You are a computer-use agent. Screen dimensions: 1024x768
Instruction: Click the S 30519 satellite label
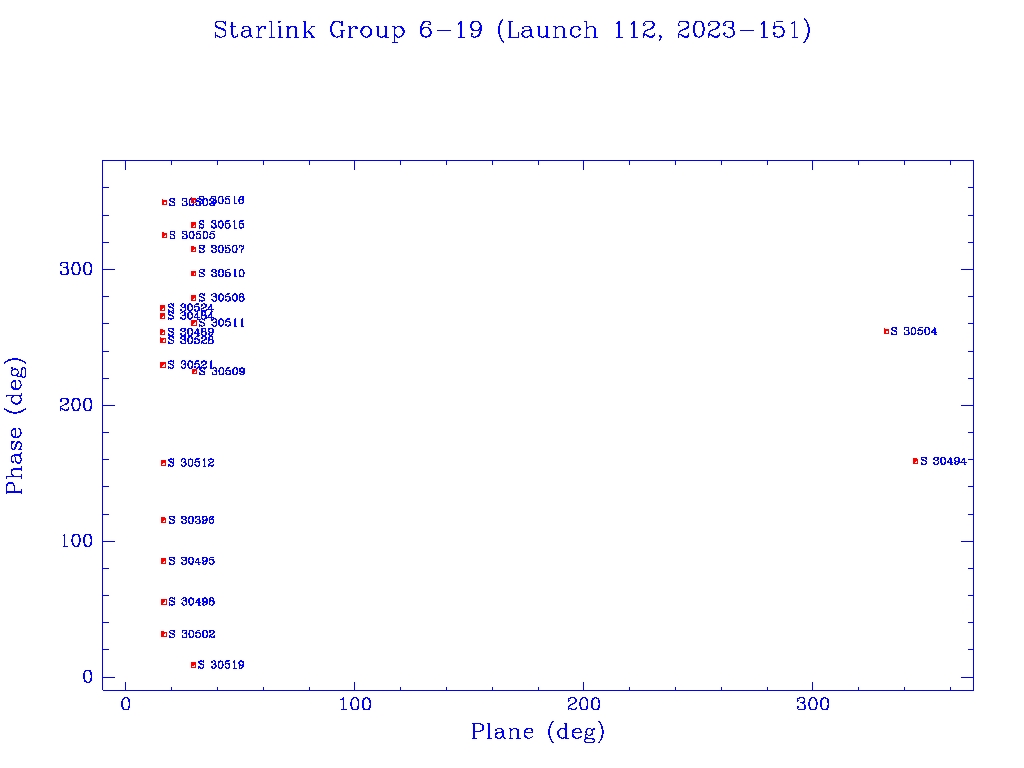pyautogui.click(x=221, y=665)
